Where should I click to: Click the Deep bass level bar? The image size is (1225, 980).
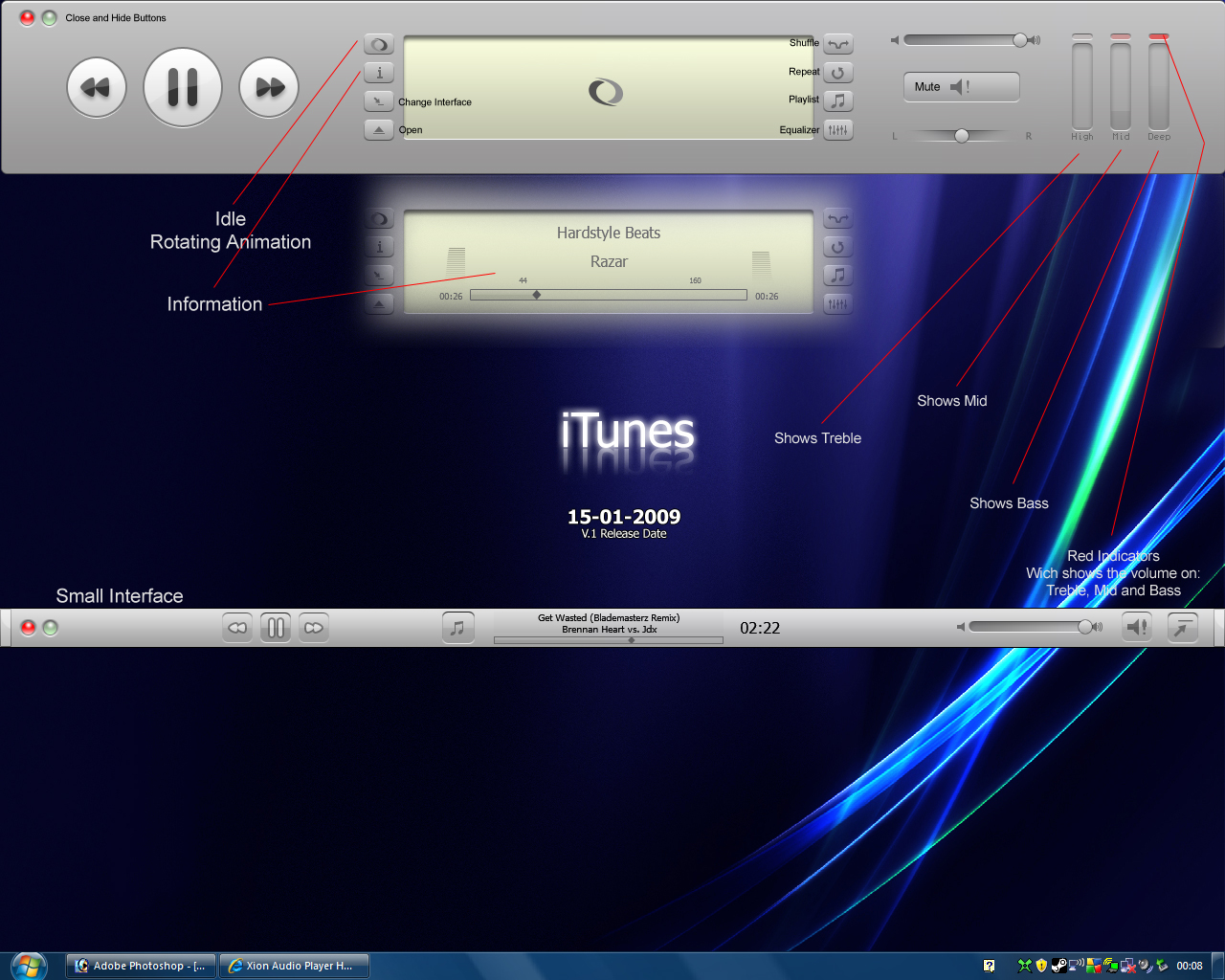pos(1159,86)
